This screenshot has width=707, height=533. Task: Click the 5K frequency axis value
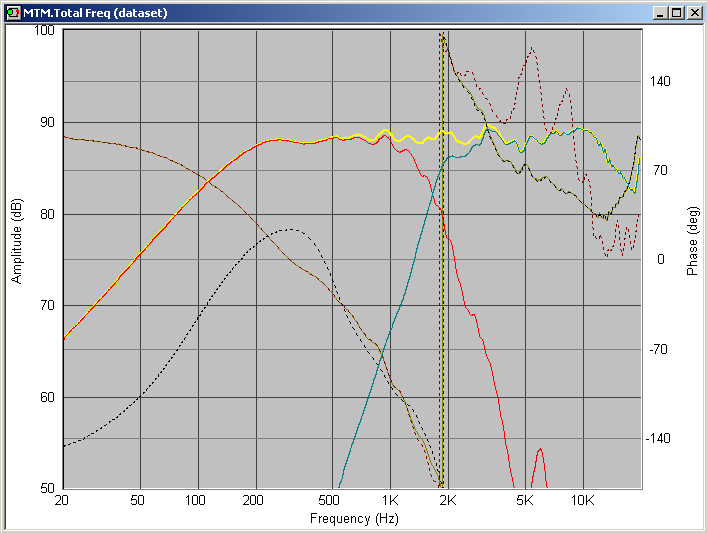click(x=525, y=500)
